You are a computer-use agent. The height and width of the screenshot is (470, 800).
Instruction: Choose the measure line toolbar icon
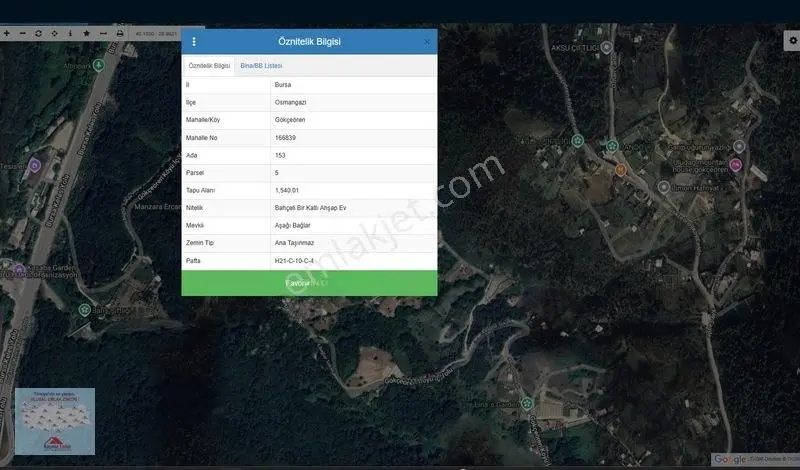[x=104, y=34]
